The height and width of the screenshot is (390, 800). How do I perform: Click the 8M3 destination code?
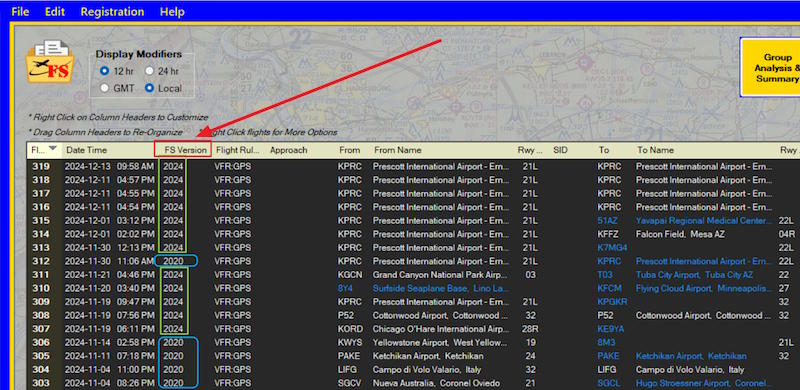(x=605, y=343)
